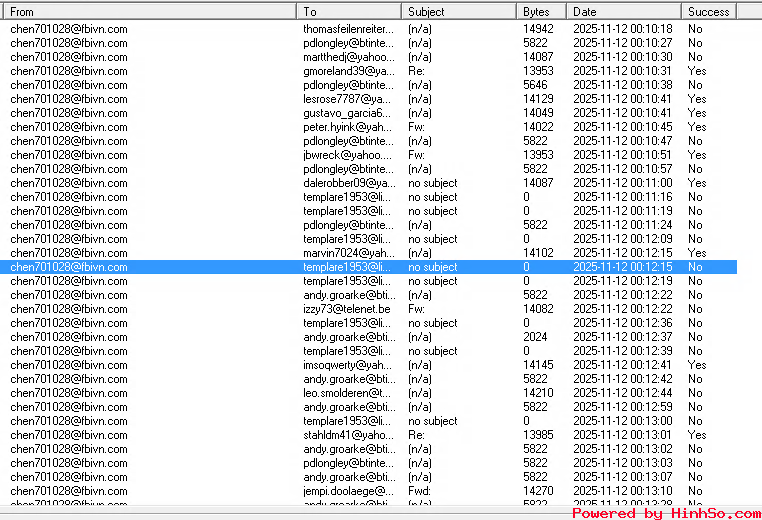
Task: Click the Bytes column header
Action: (x=542, y=11)
